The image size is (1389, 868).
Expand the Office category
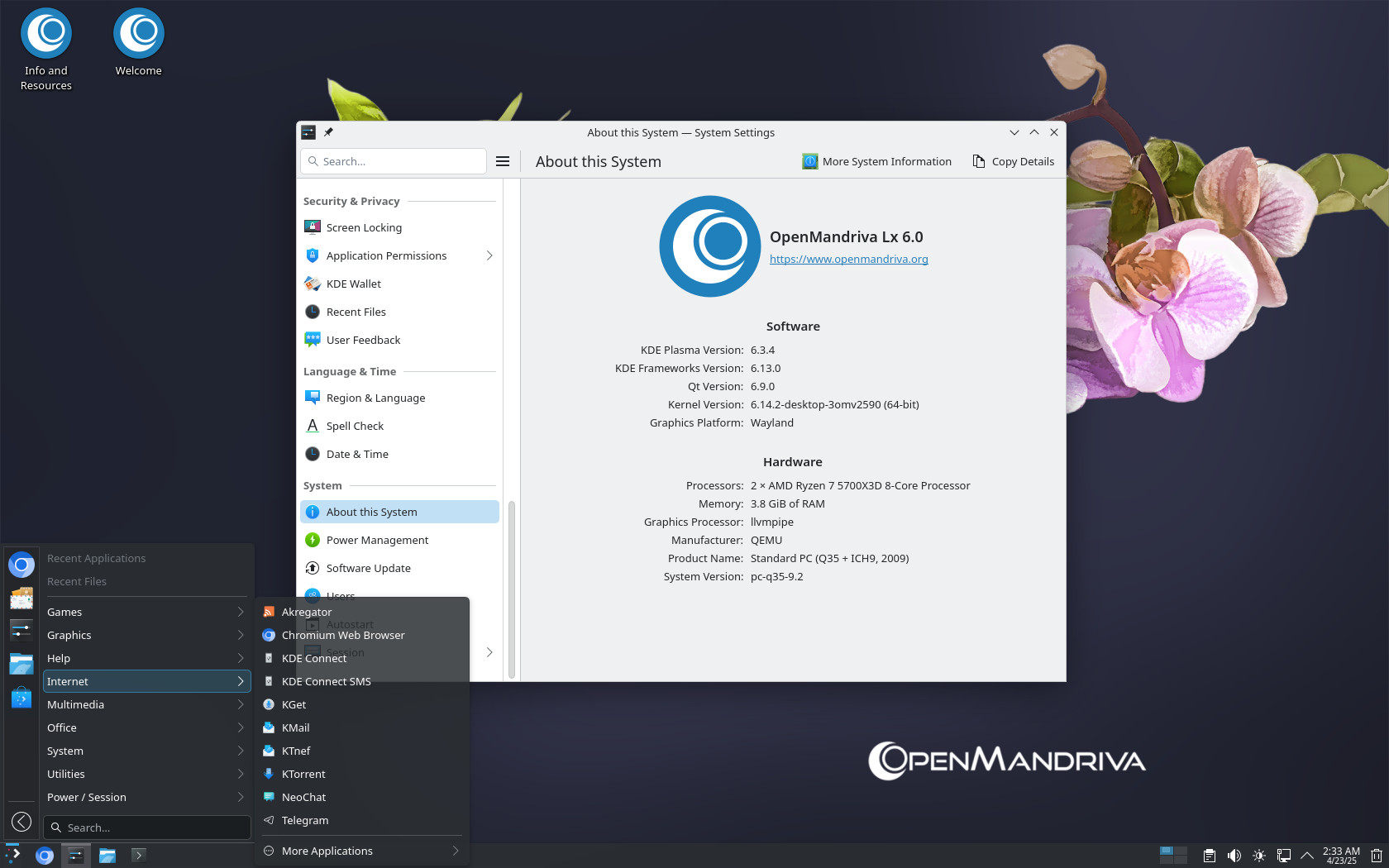click(146, 727)
